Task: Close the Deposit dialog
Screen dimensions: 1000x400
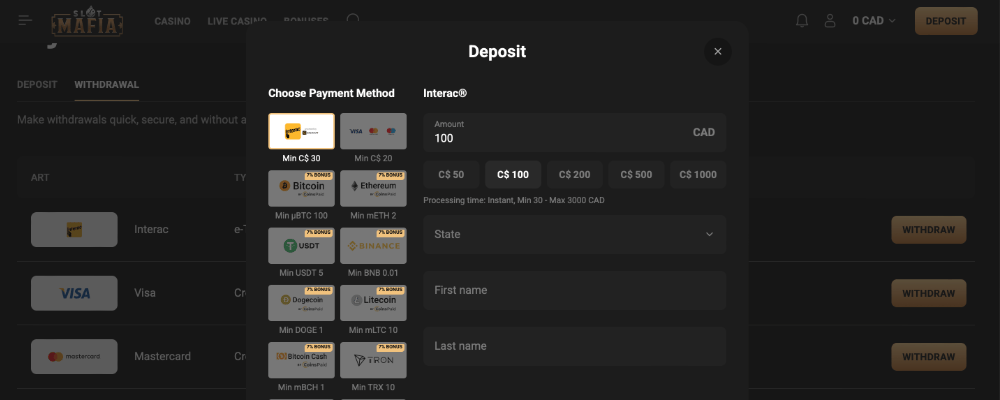Action: (x=718, y=52)
